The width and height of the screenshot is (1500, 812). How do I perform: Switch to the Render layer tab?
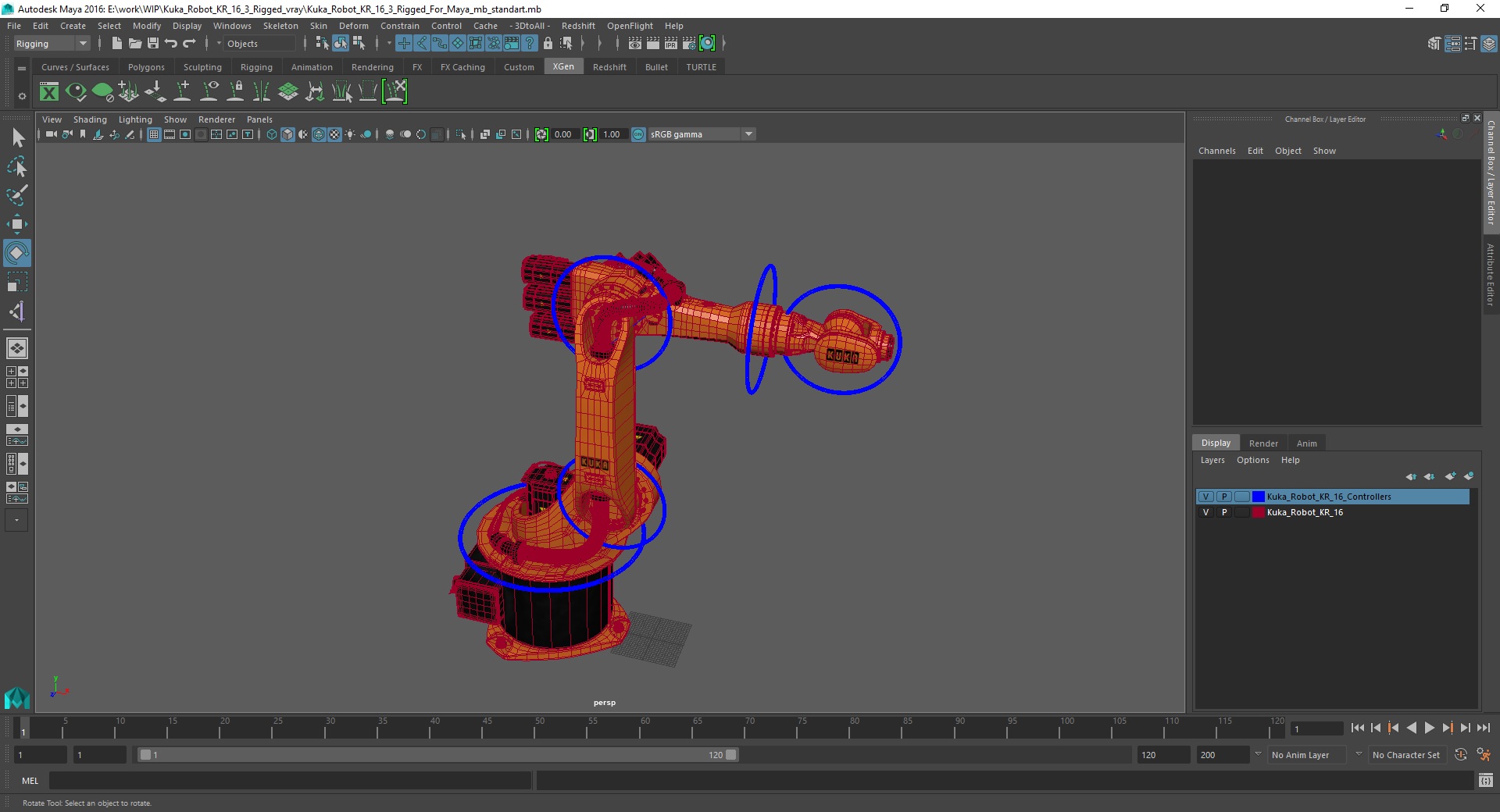click(1263, 443)
